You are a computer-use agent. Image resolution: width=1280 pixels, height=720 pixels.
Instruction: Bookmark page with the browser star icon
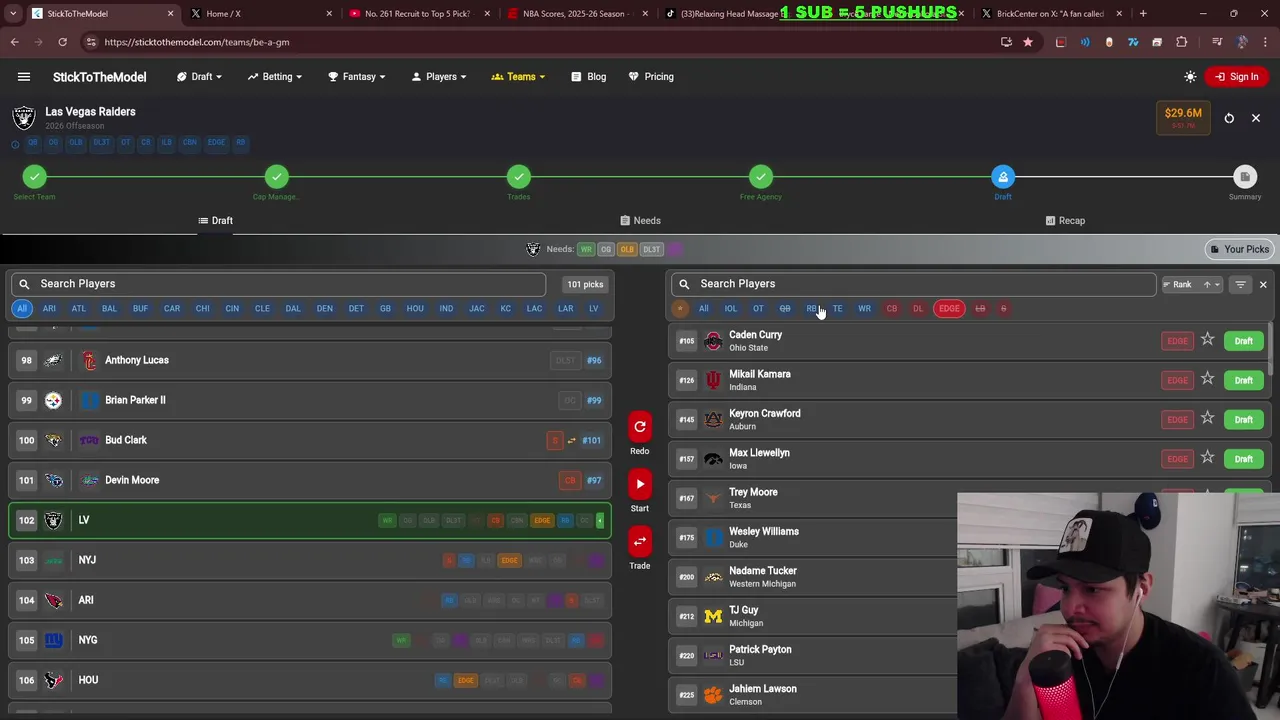(1027, 42)
